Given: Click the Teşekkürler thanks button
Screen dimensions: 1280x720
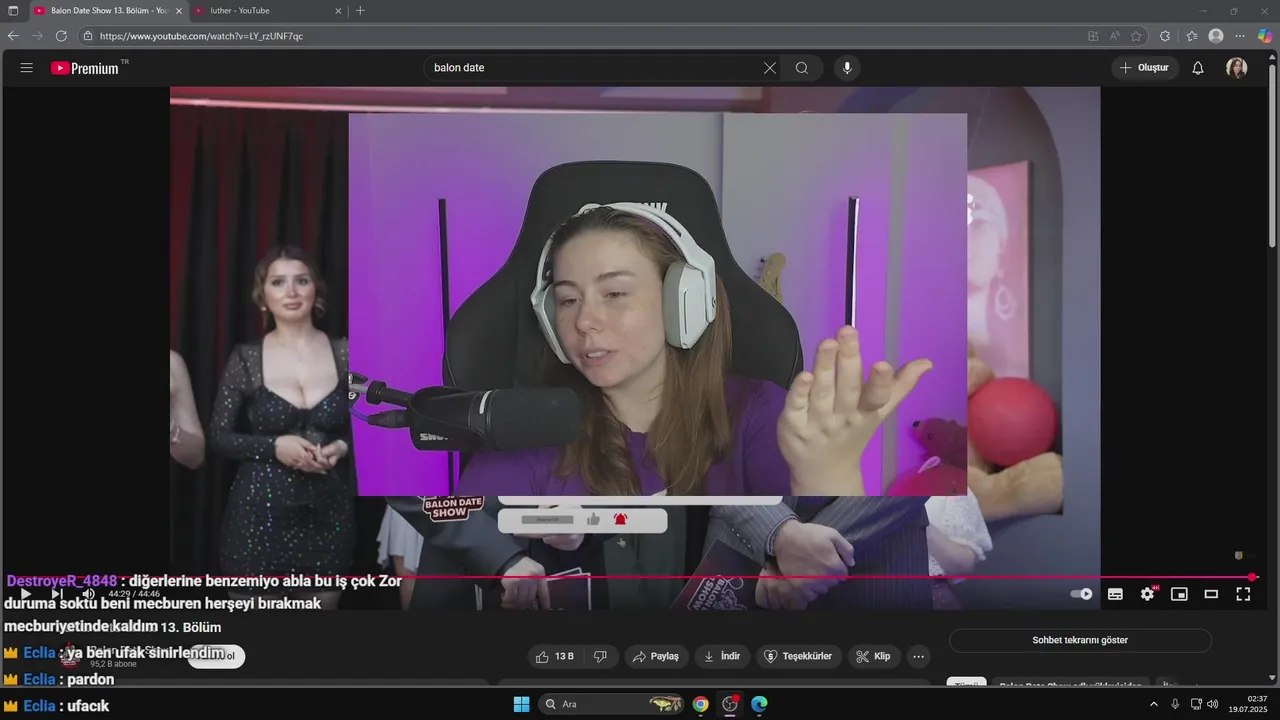Looking at the screenshot, I should pyautogui.click(x=798, y=656).
